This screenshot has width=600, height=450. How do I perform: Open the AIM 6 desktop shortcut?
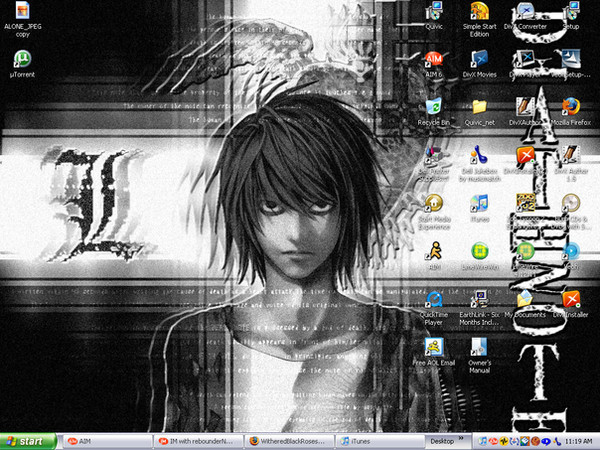[x=434, y=59]
